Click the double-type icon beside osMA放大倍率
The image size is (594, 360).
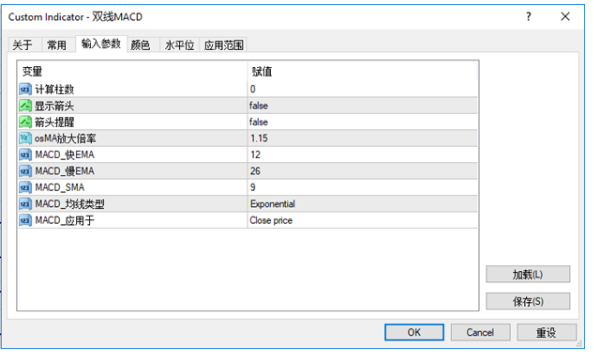[25, 138]
